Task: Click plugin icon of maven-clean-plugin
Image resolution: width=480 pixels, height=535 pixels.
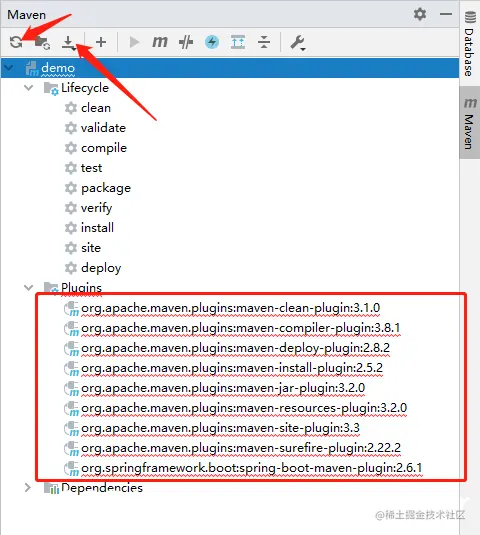Action: point(71,309)
